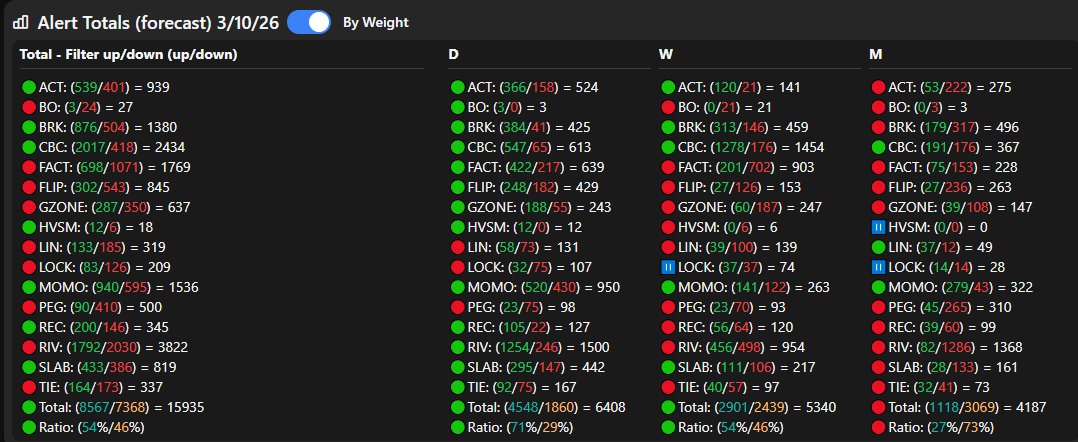Click the FLIP: (248/182) = 429 row
The height and width of the screenshot is (442, 1078).
click(525, 187)
